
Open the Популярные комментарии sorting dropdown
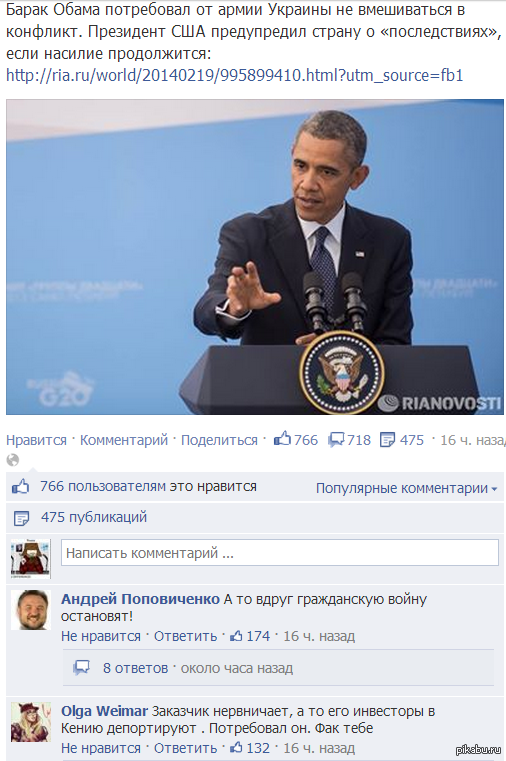[407, 488]
